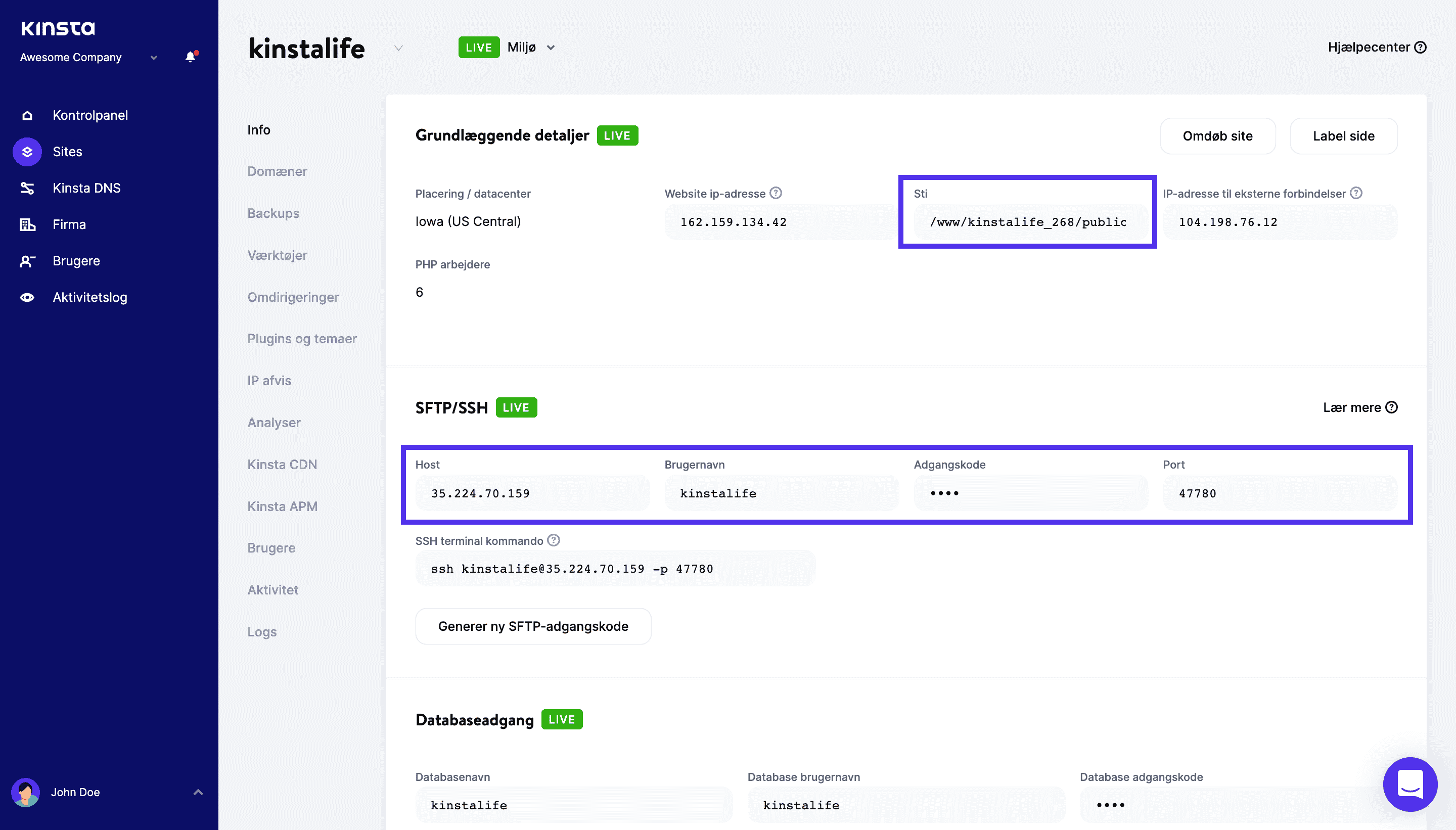Screen dimensions: 1456x830
Task: Generate a new SFTP password
Action: pyautogui.click(x=533, y=626)
